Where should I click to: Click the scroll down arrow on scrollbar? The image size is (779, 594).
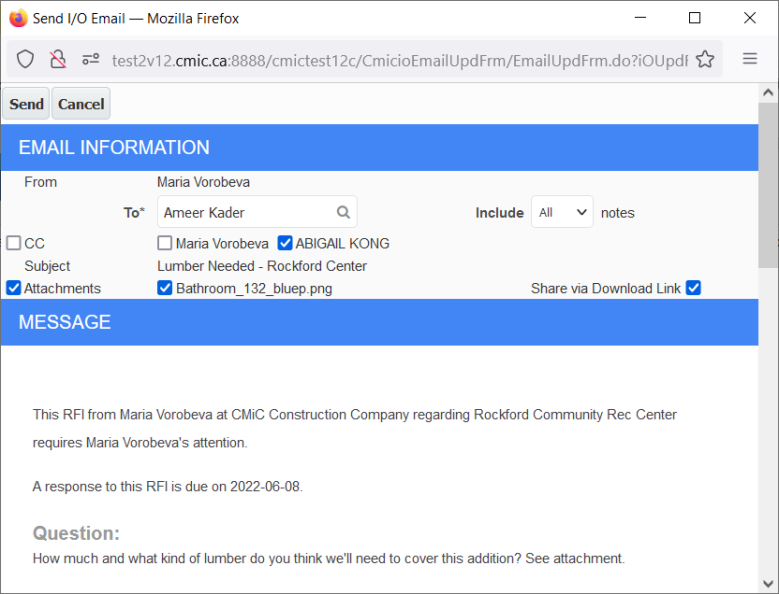(x=768, y=583)
